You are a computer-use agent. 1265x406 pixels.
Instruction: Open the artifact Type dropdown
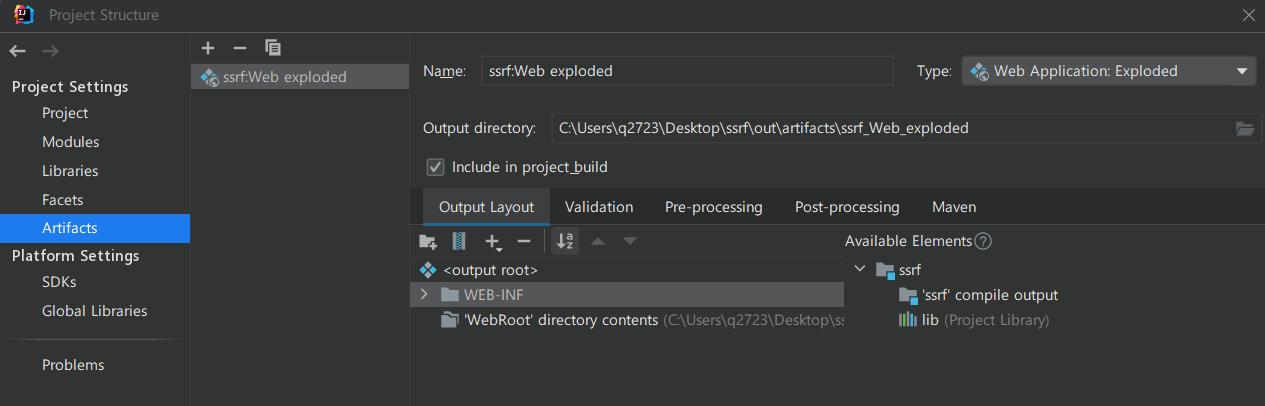pyautogui.click(x=1108, y=71)
